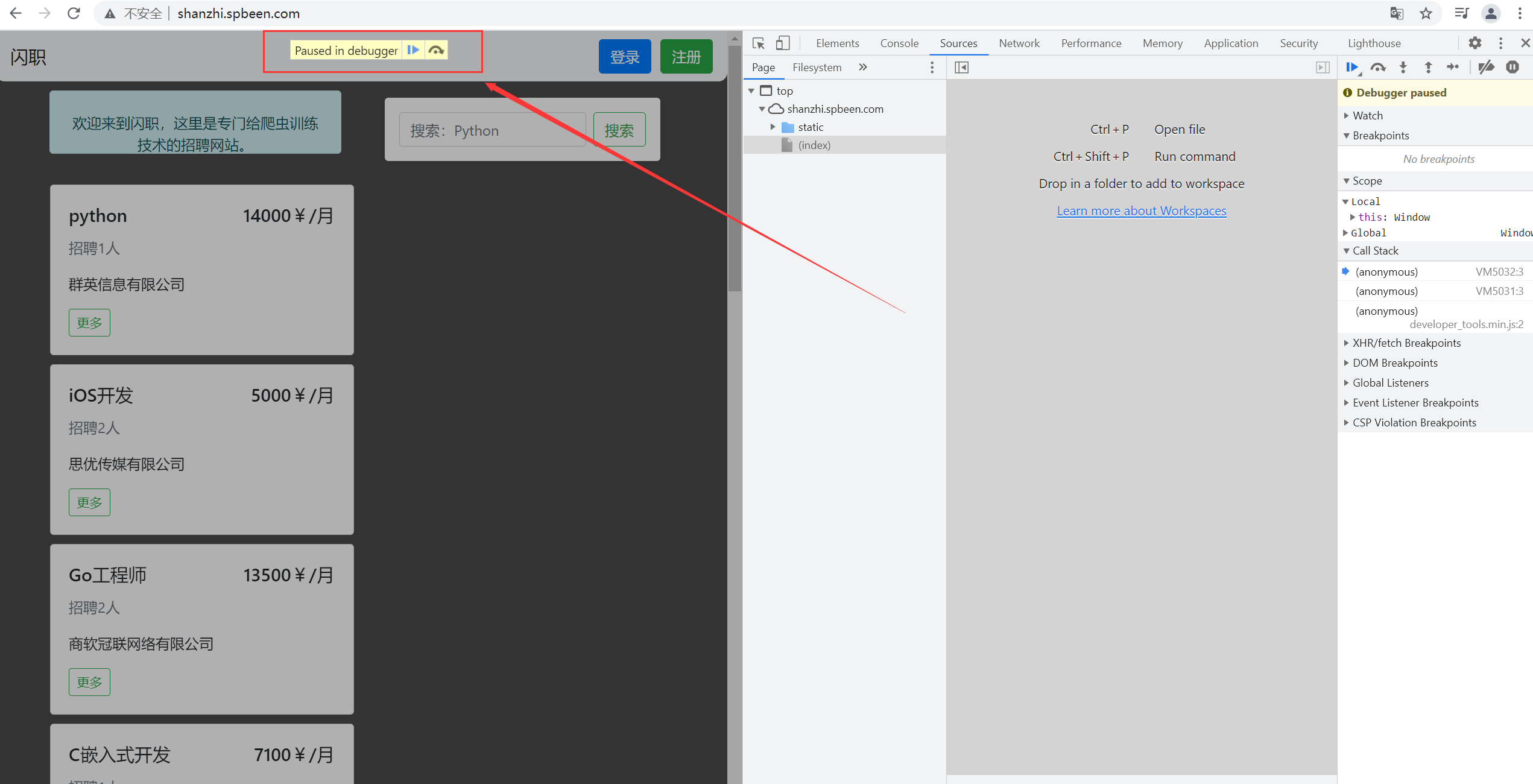This screenshot has height=784, width=1533.
Task: Bookmark this page with the star icon
Action: (x=1426, y=13)
